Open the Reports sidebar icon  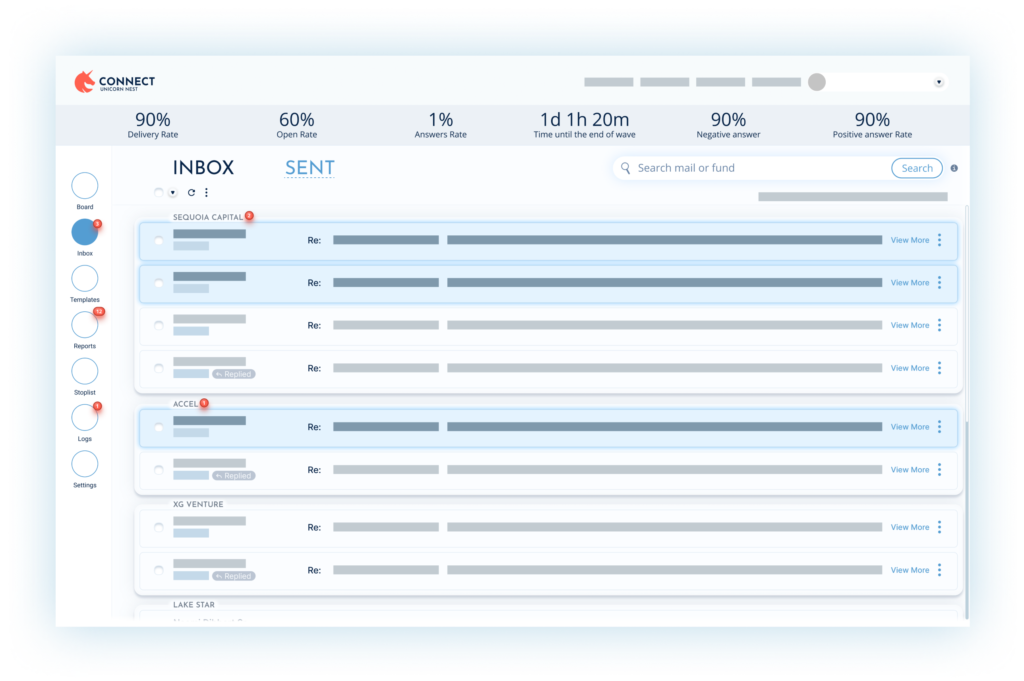pyautogui.click(x=85, y=325)
